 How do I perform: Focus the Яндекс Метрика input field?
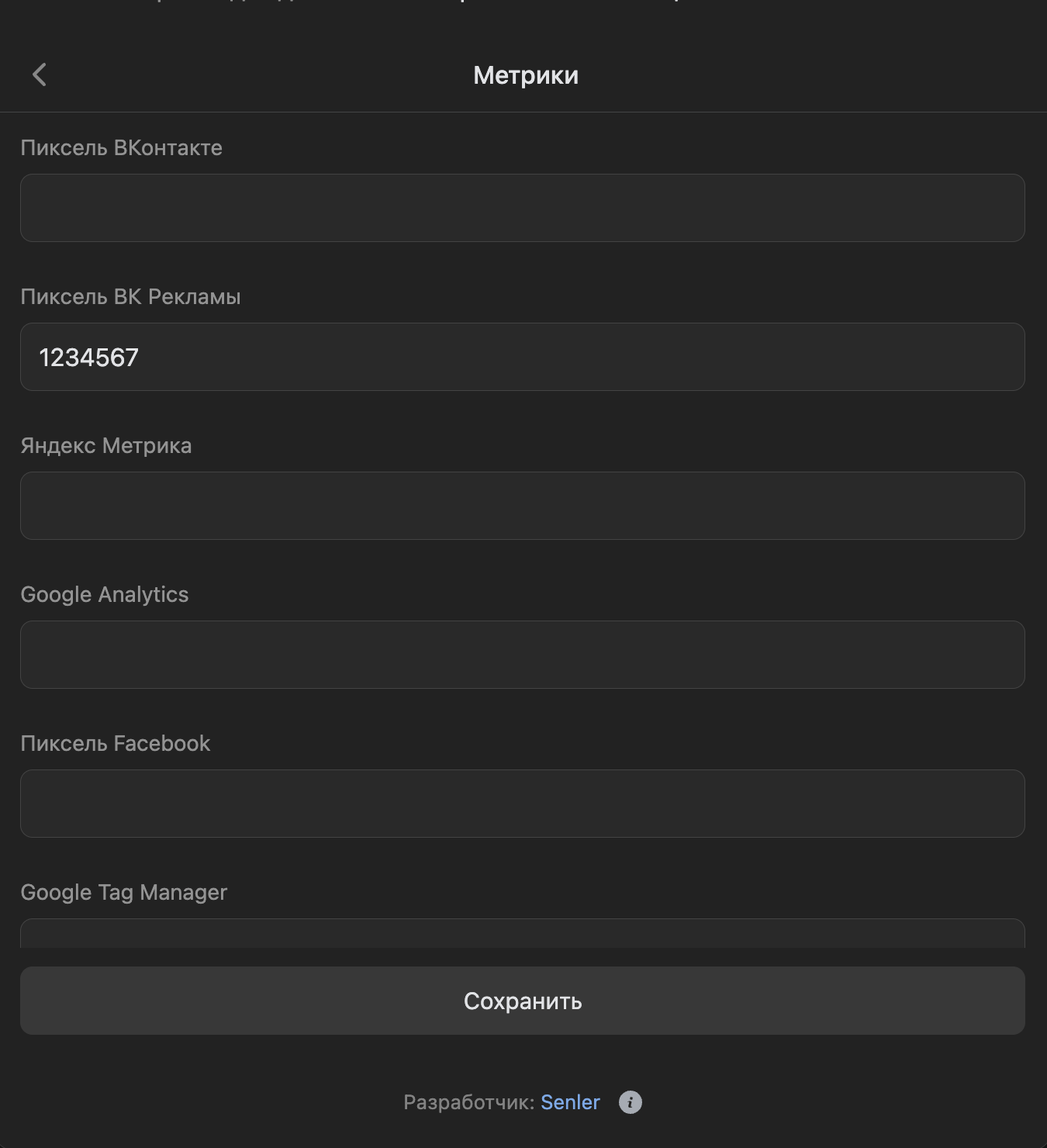[x=522, y=506]
